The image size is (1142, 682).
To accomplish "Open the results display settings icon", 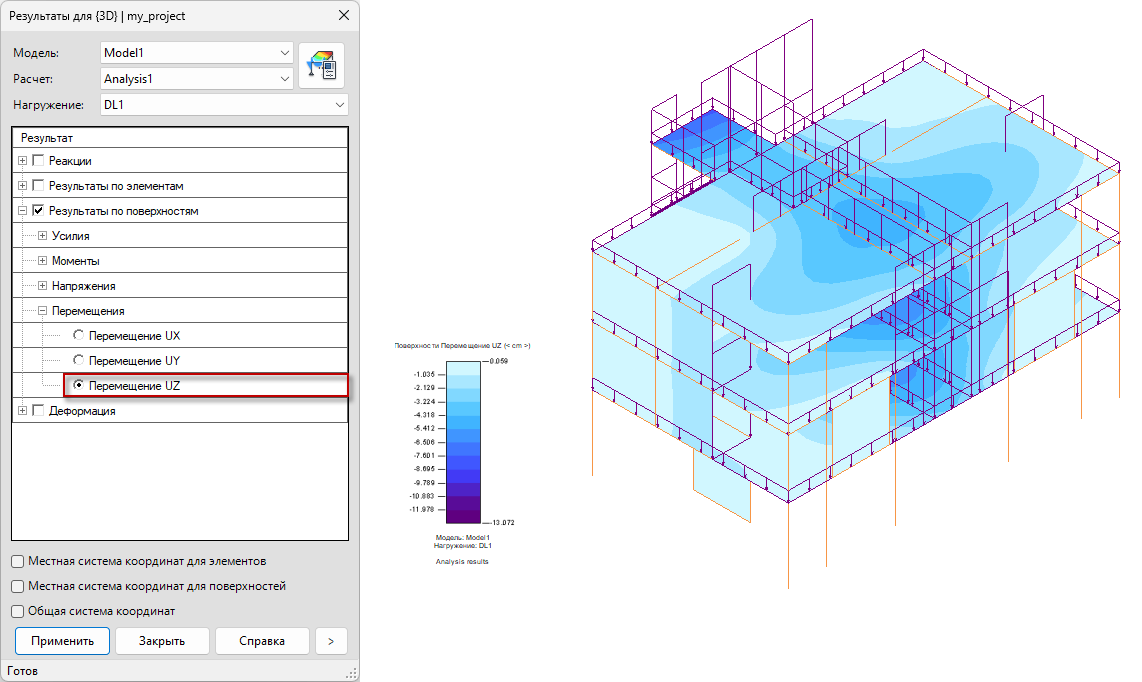I will (321, 66).
